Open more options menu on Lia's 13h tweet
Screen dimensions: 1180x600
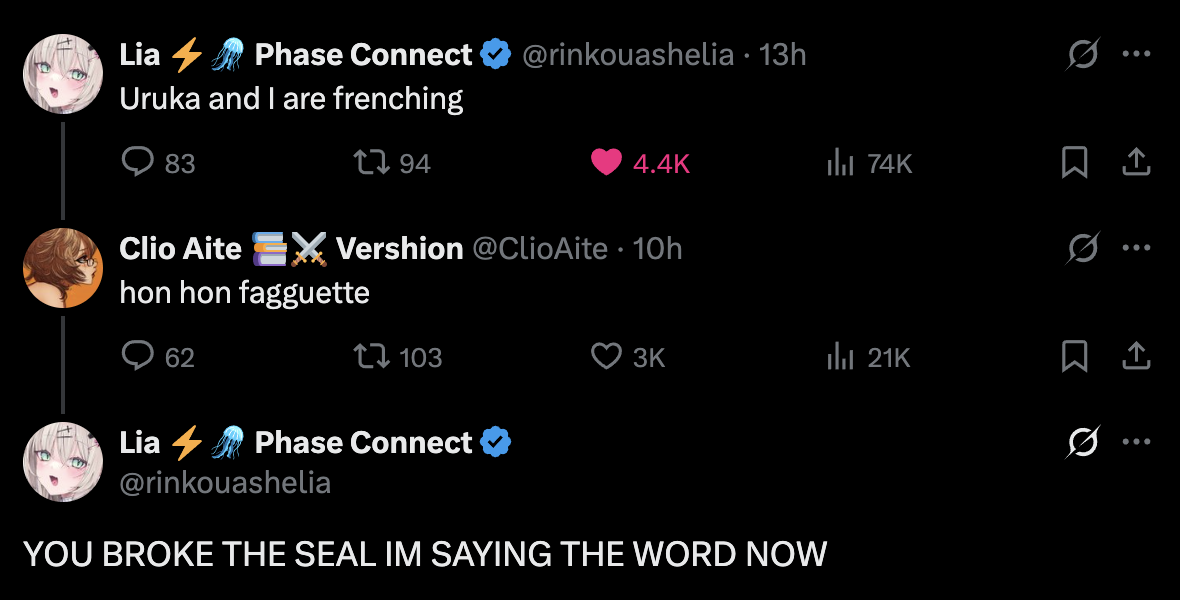coord(1136,54)
